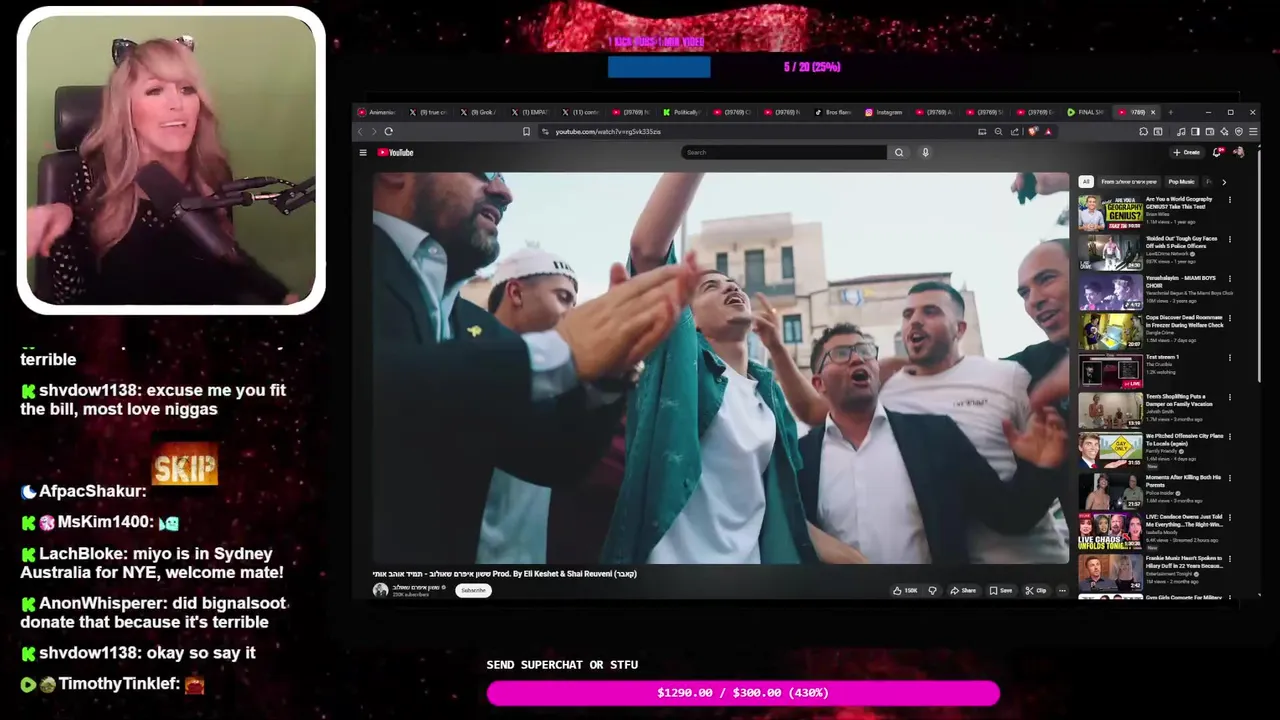Open the 'Roided Out' Tough Guy video thumbnail
This screenshot has width=1280, height=720.
pyautogui.click(x=1110, y=251)
